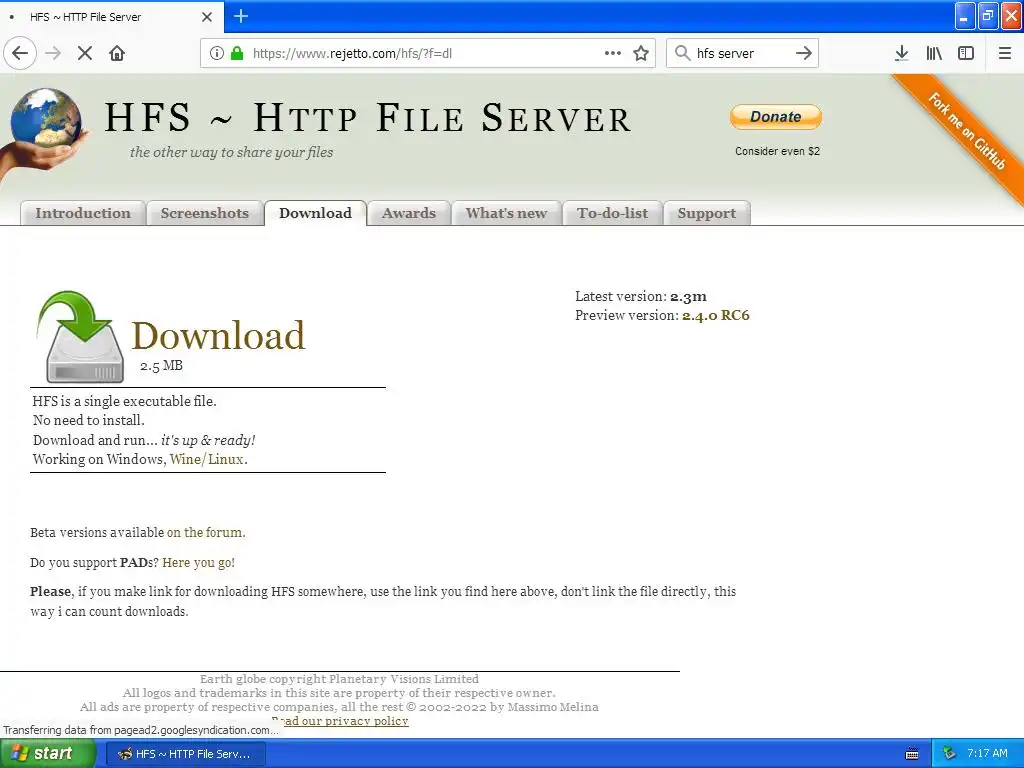Open the Library bookshelf icon
This screenshot has width=1024, height=768.
(934, 53)
